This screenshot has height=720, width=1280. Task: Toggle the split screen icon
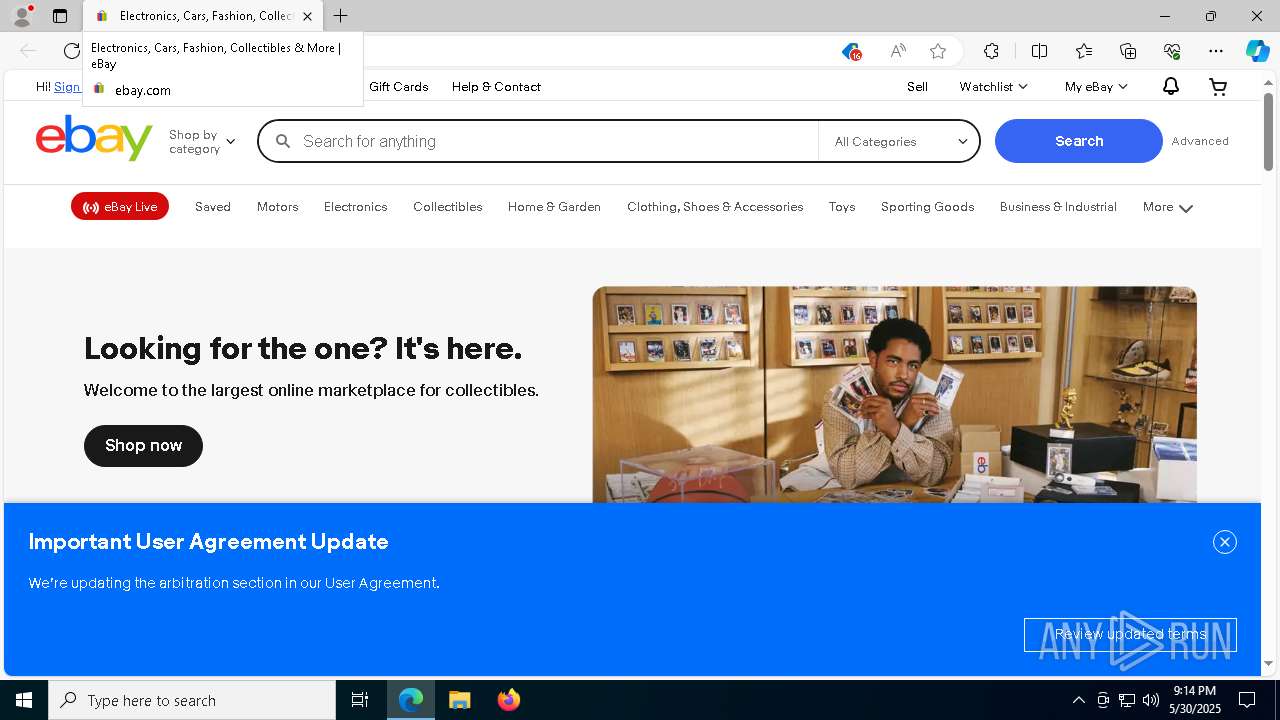pyautogui.click(x=1039, y=51)
